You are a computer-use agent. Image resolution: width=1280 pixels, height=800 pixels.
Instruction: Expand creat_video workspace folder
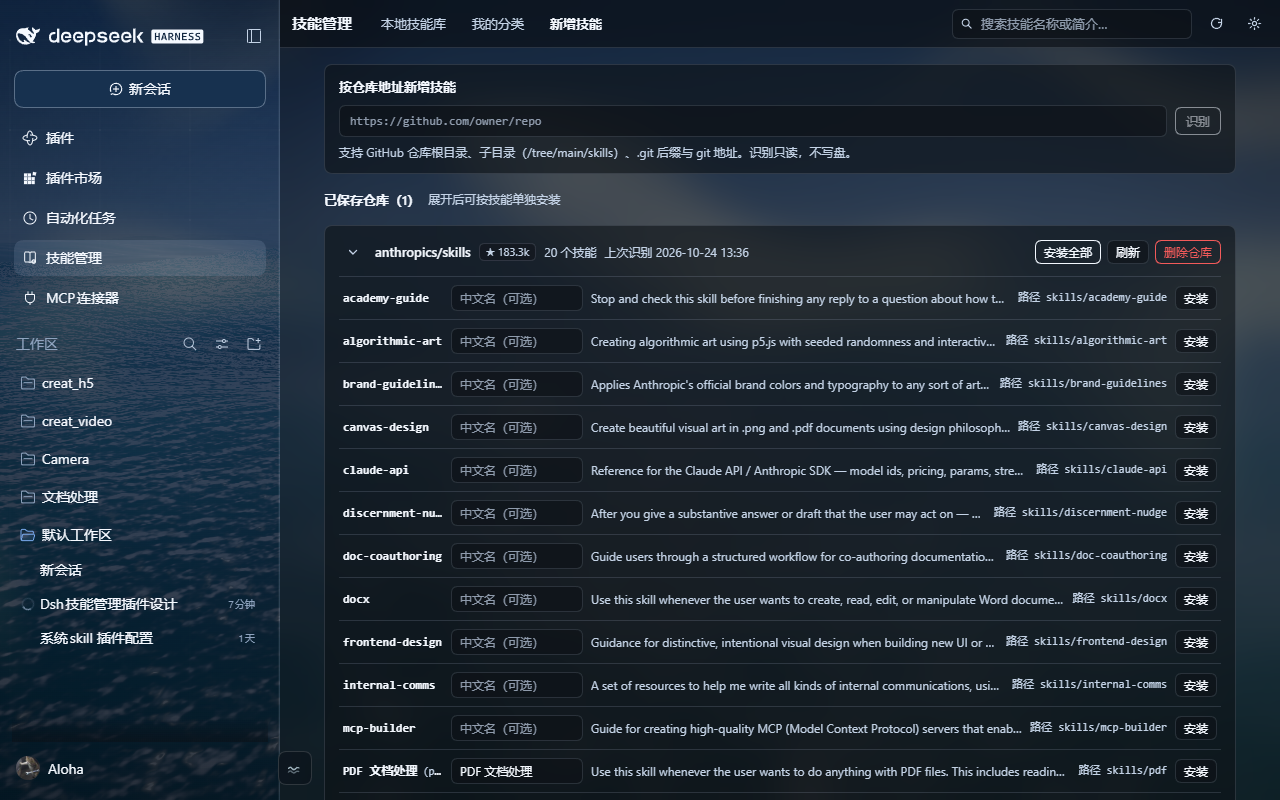click(x=140, y=421)
